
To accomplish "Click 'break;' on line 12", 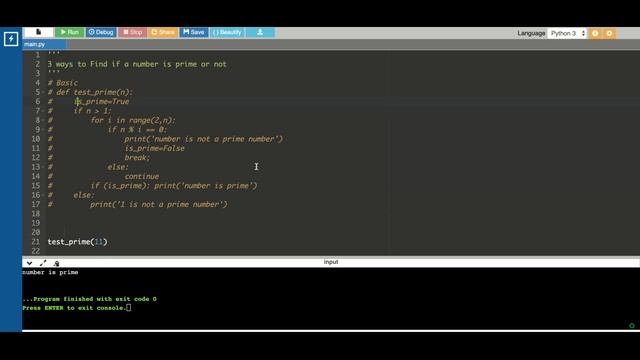I will [138, 158].
